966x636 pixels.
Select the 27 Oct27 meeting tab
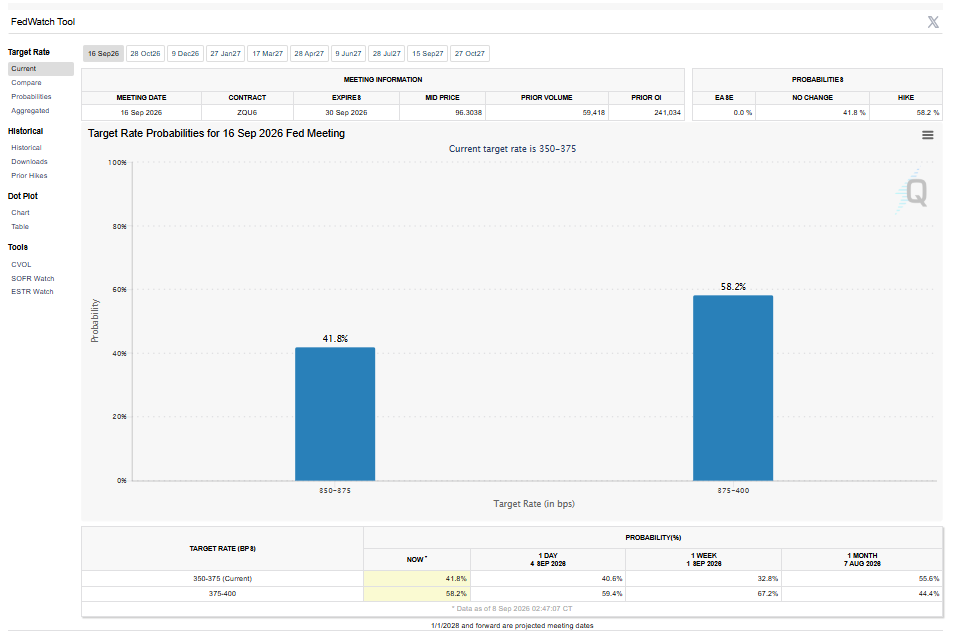pyautogui.click(x=470, y=54)
